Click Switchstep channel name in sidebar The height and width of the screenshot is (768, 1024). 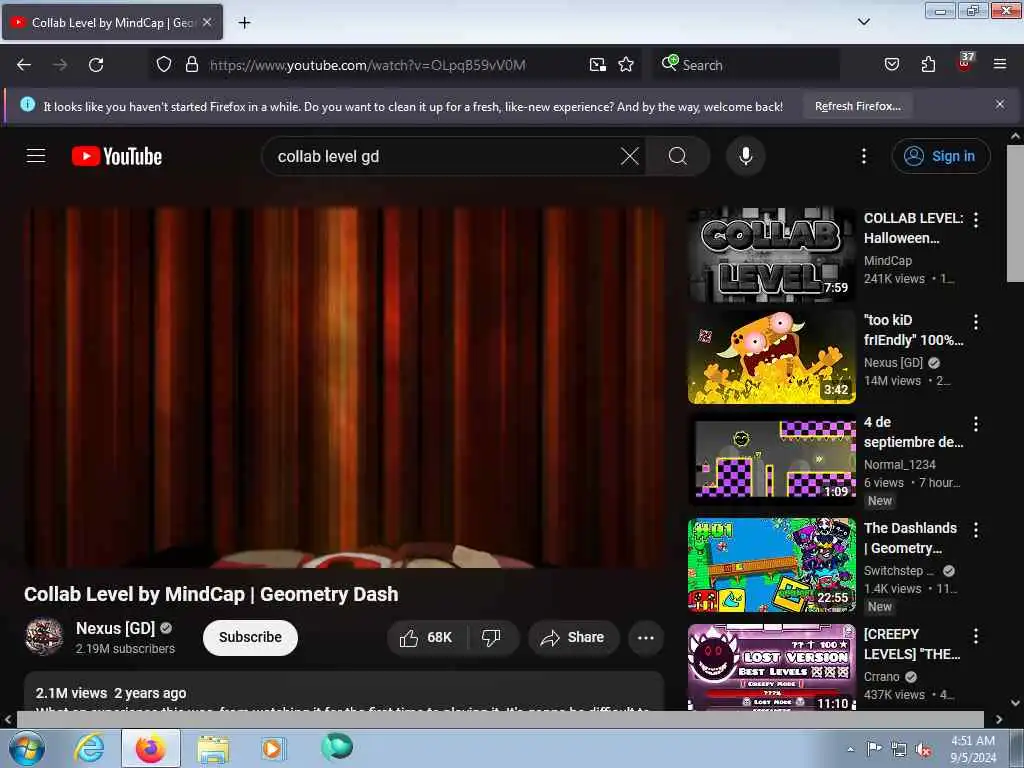[899, 571]
